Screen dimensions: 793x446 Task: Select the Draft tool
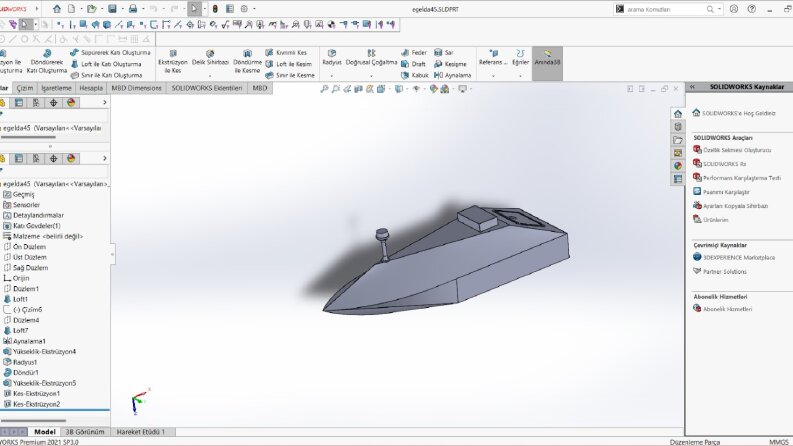pyautogui.click(x=413, y=64)
